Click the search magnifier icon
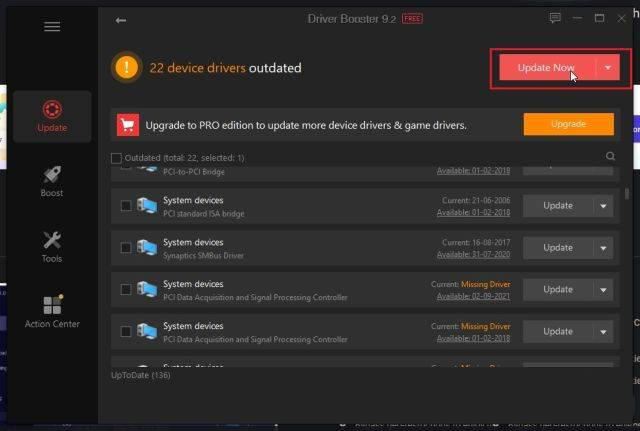 (611, 157)
